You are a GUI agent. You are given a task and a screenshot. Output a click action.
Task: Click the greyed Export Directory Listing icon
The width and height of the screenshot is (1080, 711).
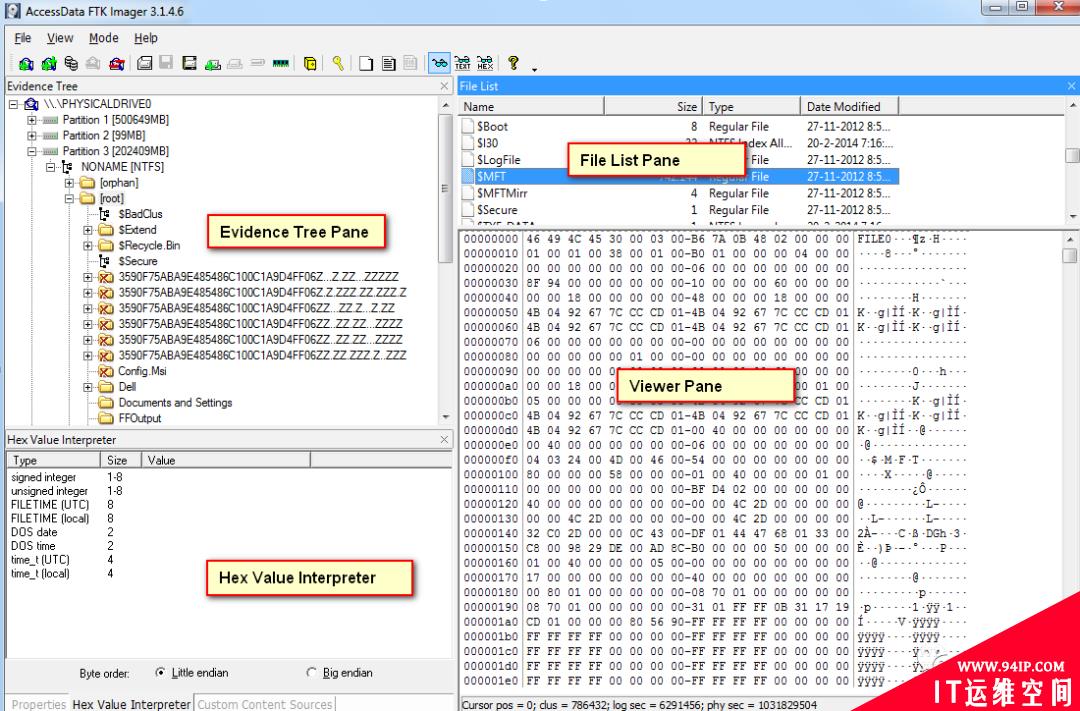(x=411, y=63)
